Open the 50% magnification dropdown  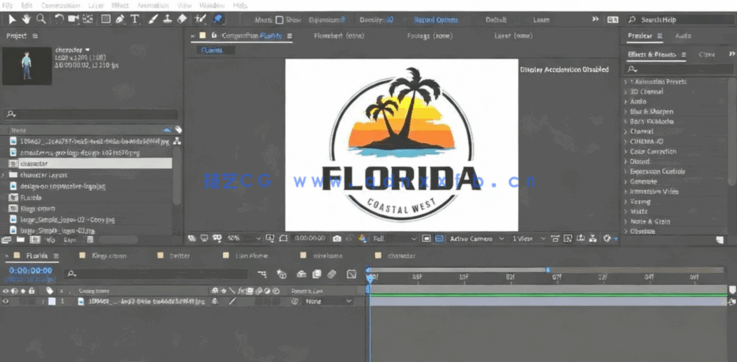pyautogui.click(x=243, y=238)
